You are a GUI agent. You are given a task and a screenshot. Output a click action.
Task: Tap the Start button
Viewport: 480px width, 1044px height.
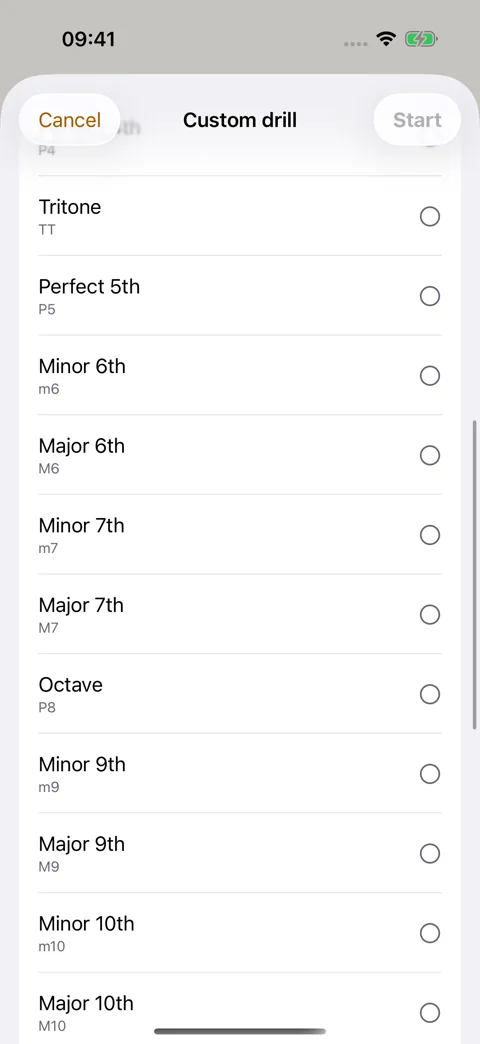[x=417, y=120]
